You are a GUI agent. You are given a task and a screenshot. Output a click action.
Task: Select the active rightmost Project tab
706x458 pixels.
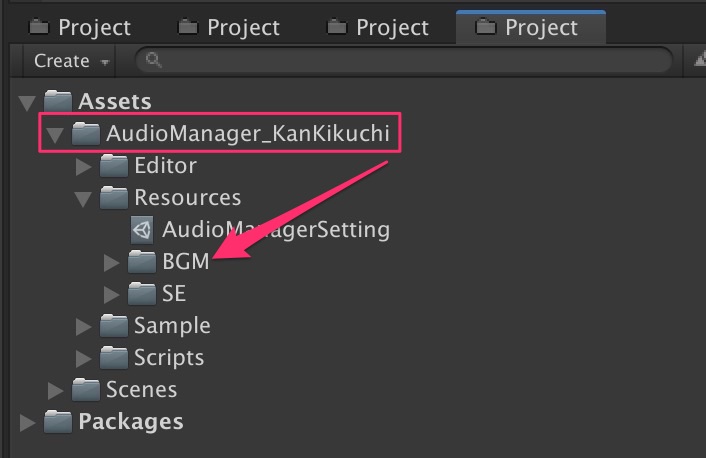529,28
